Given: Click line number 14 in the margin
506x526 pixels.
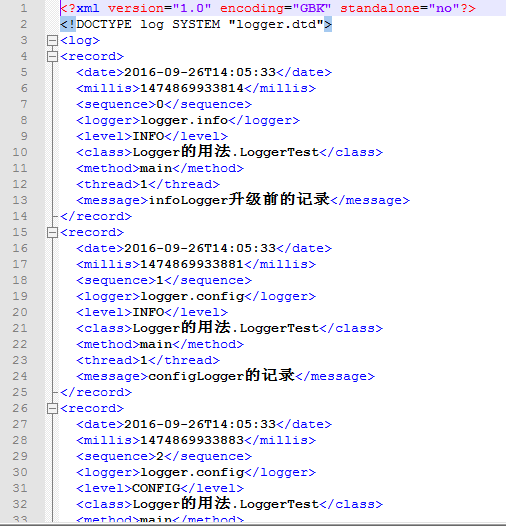Looking at the screenshot, I should click(20, 216).
